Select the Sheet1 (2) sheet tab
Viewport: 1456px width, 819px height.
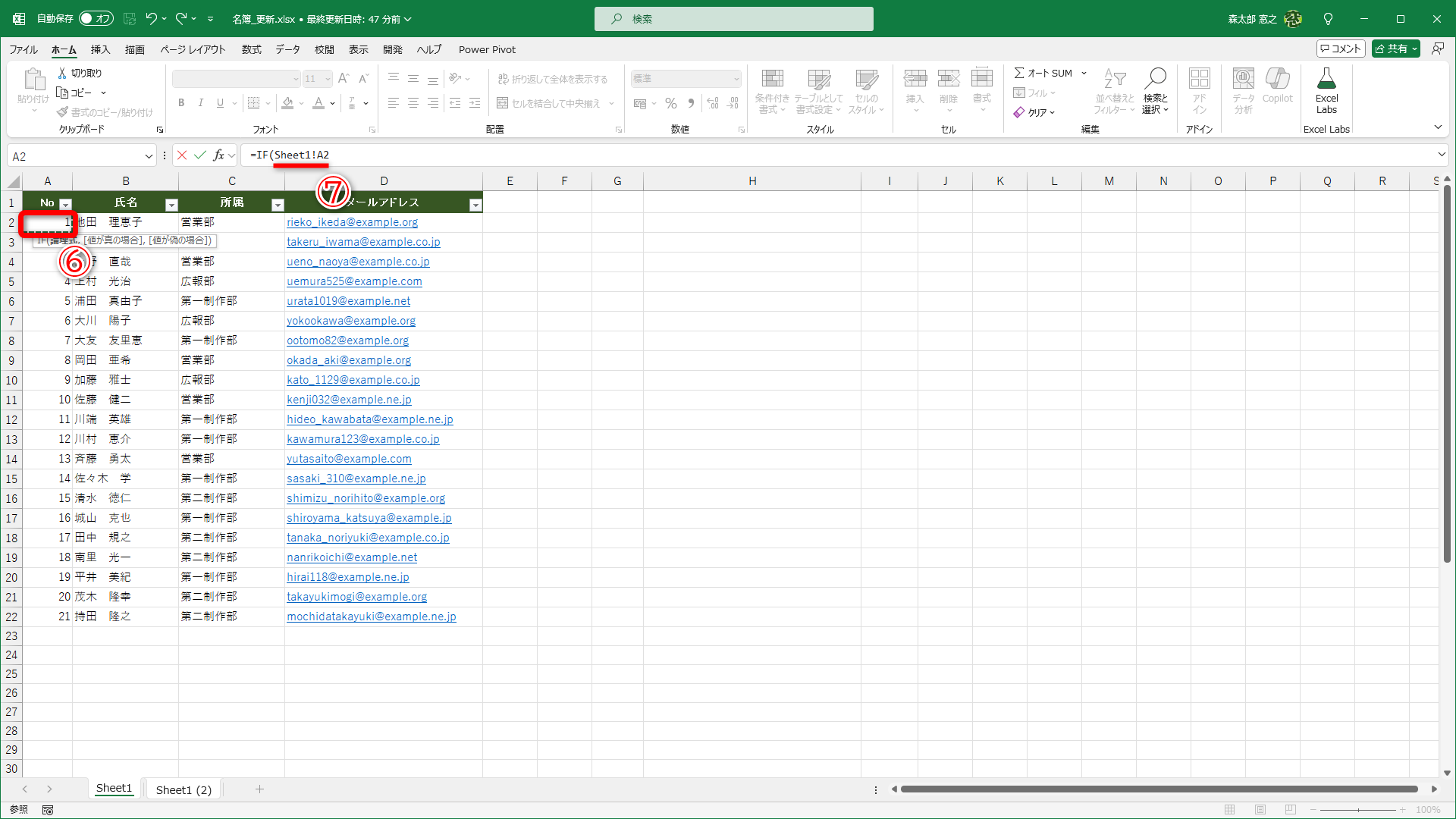[x=183, y=789]
